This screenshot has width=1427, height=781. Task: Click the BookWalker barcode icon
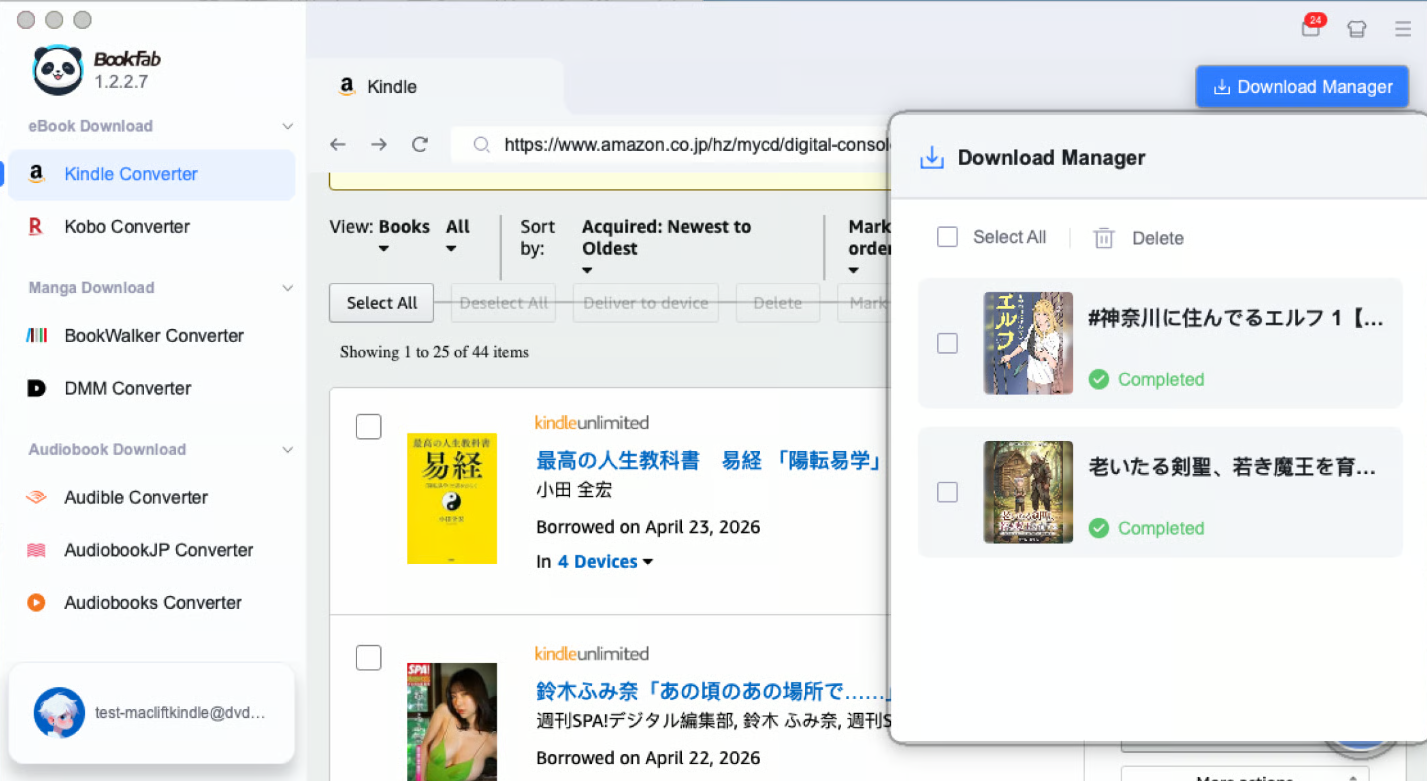click(x=37, y=336)
